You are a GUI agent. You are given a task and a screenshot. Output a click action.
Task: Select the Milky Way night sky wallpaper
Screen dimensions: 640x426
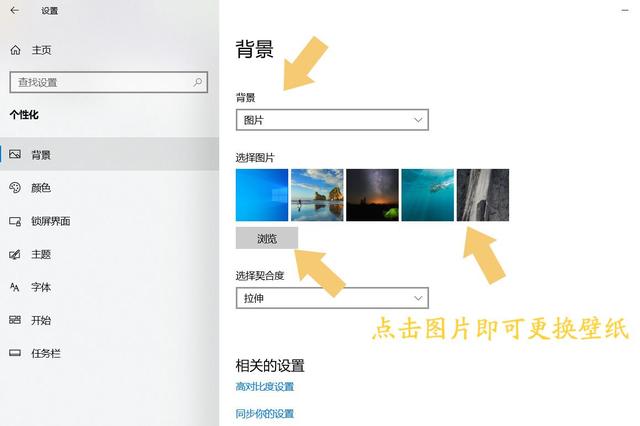(x=372, y=195)
